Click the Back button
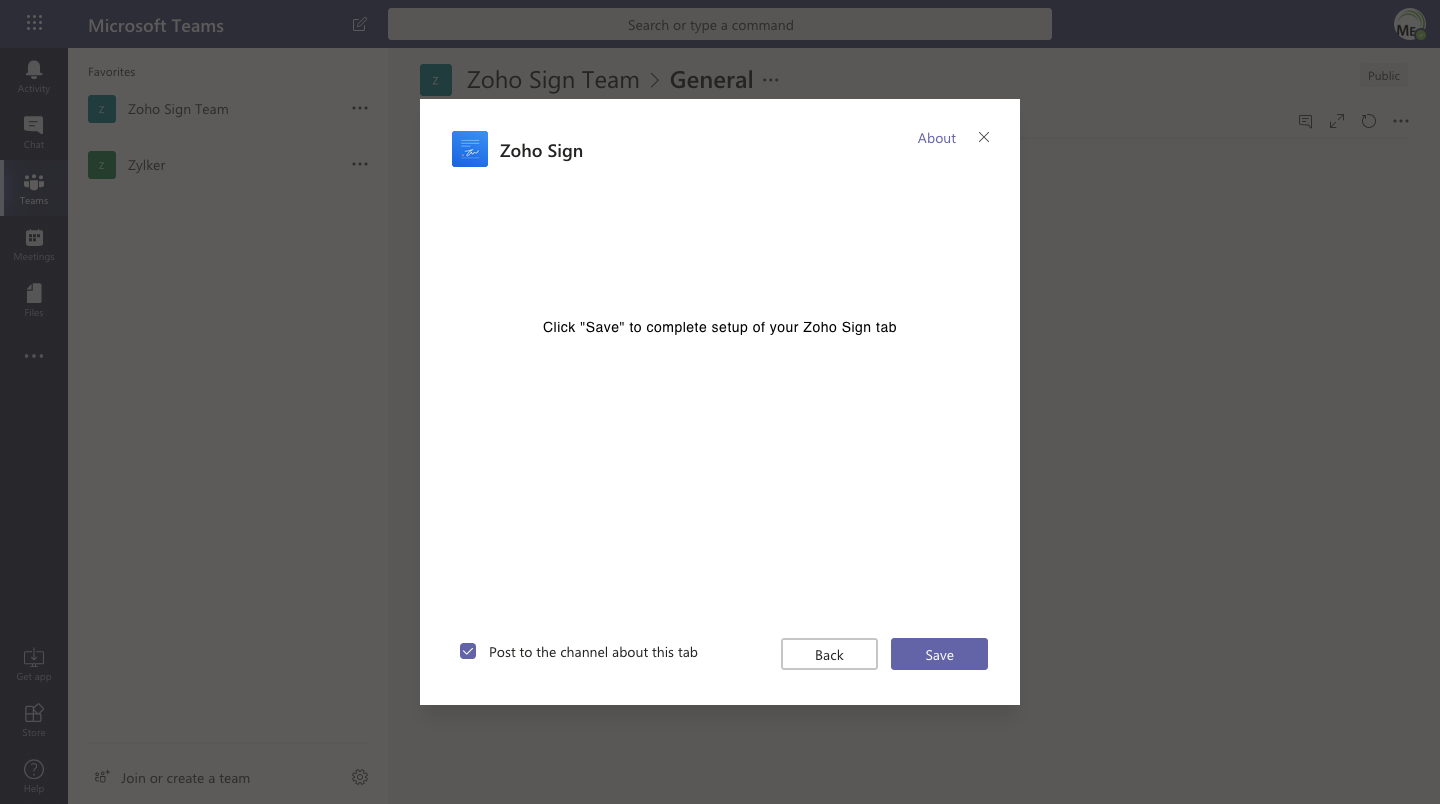The width and height of the screenshot is (1440, 804). pos(829,654)
